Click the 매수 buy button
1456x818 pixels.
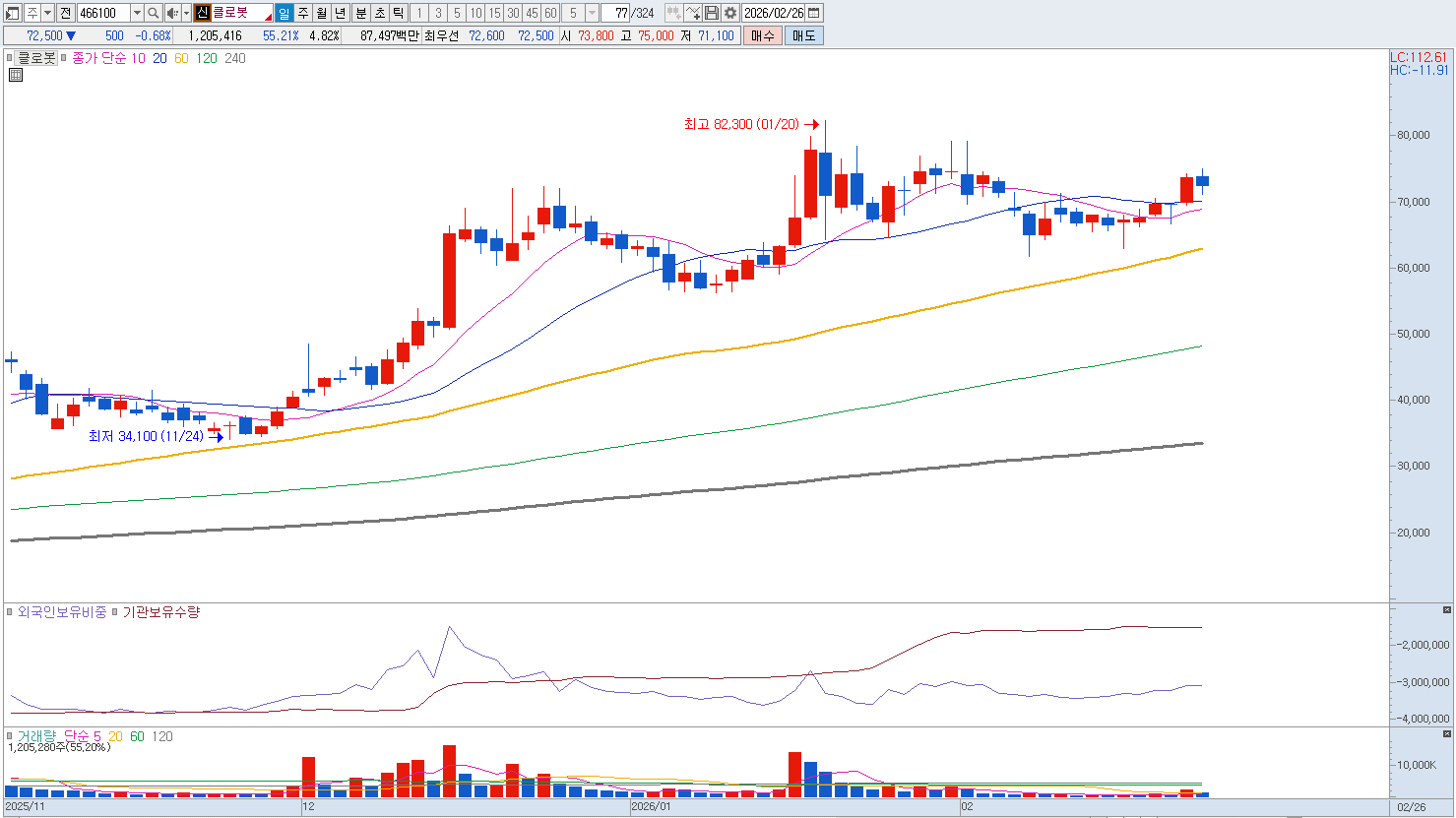tap(762, 35)
